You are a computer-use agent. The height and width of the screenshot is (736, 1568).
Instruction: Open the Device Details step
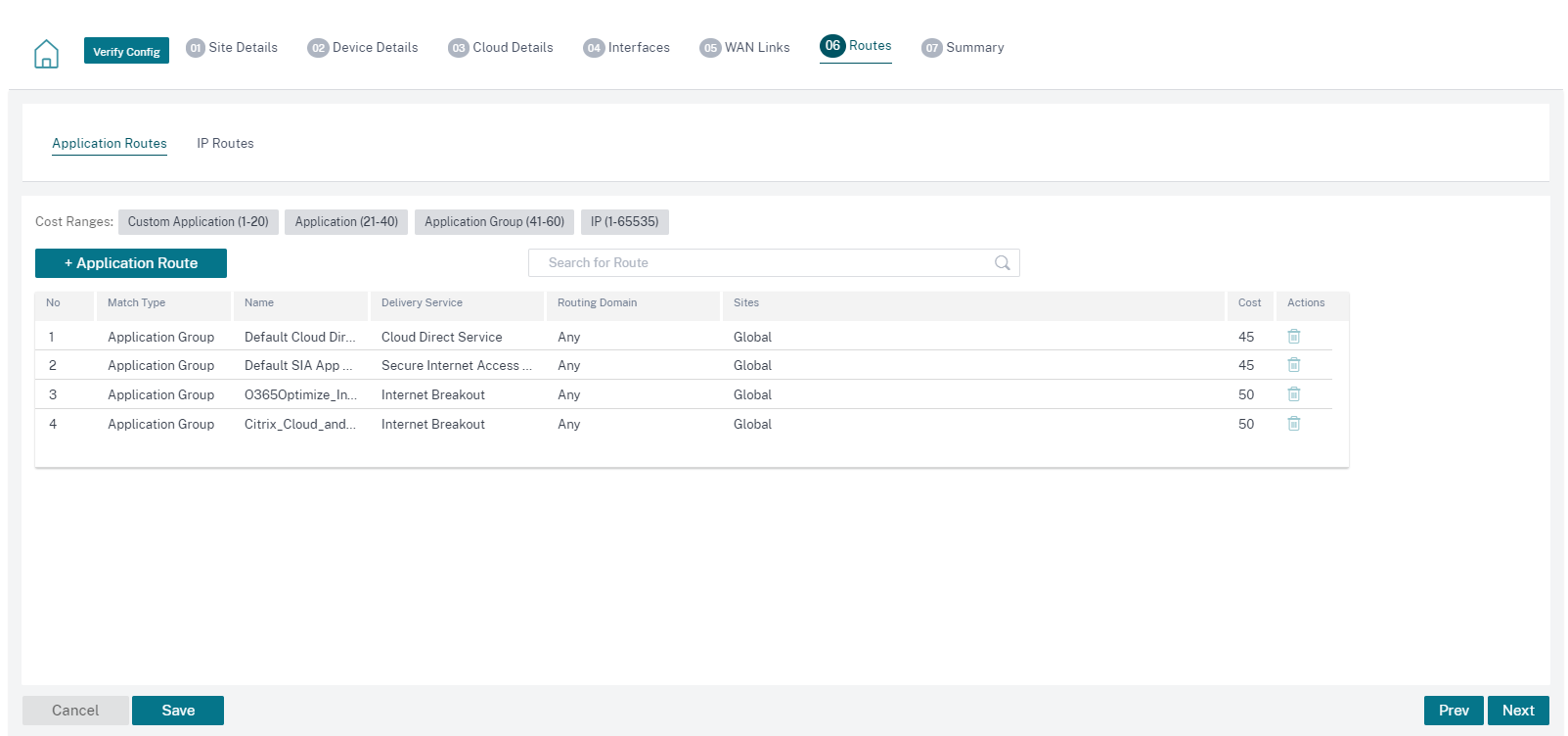[x=363, y=47]
